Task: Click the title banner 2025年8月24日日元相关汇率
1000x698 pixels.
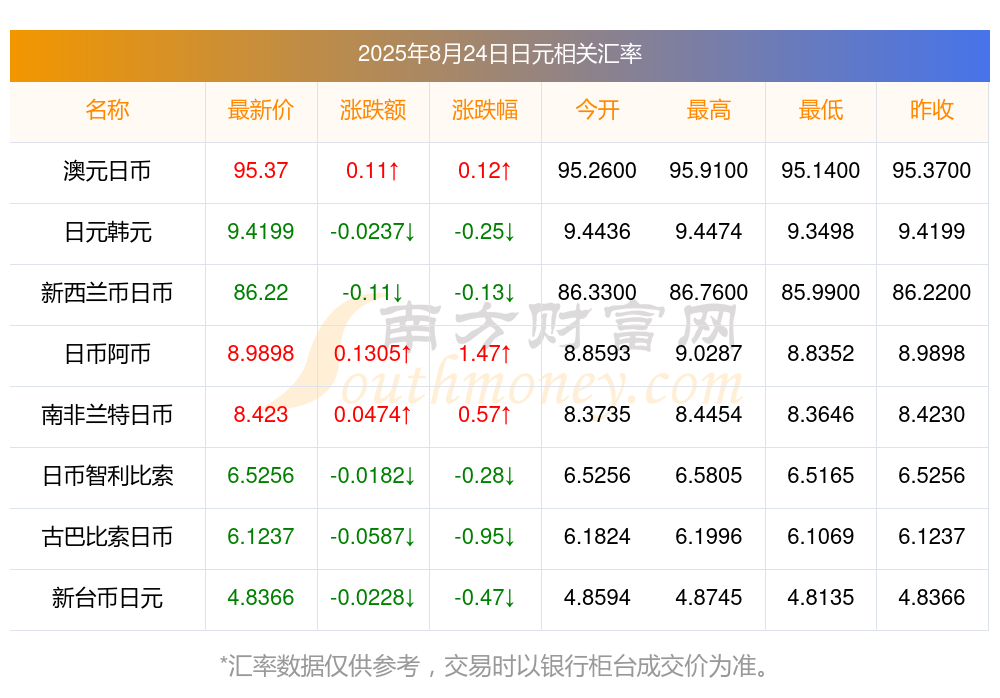Action: [499, 54]
